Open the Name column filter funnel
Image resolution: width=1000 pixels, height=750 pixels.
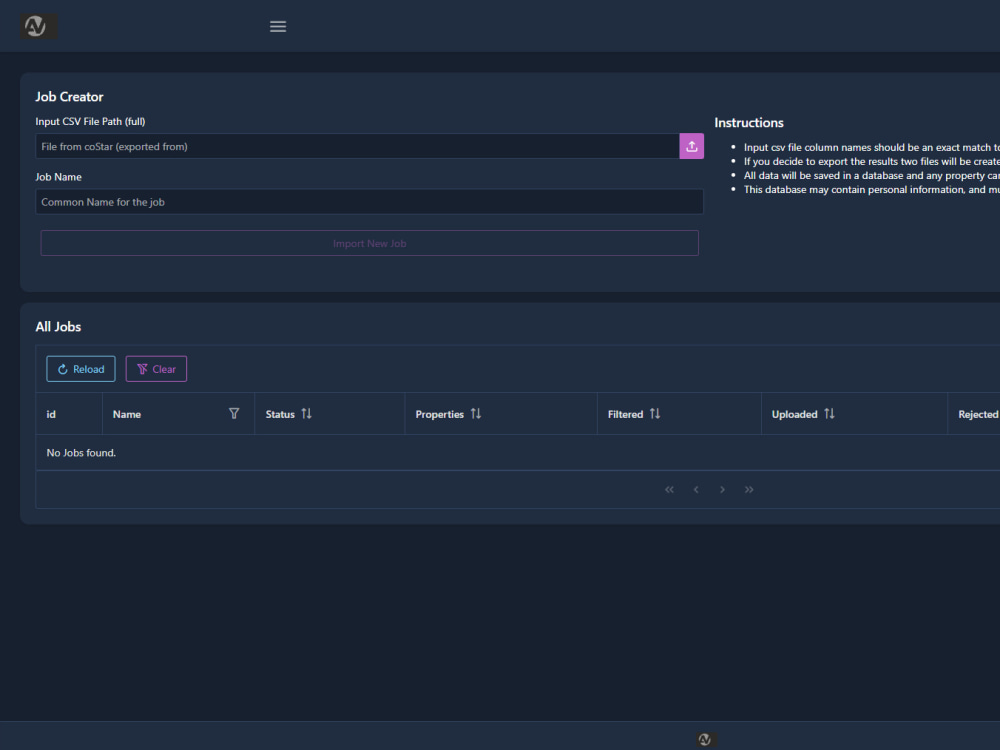(234, 413)
